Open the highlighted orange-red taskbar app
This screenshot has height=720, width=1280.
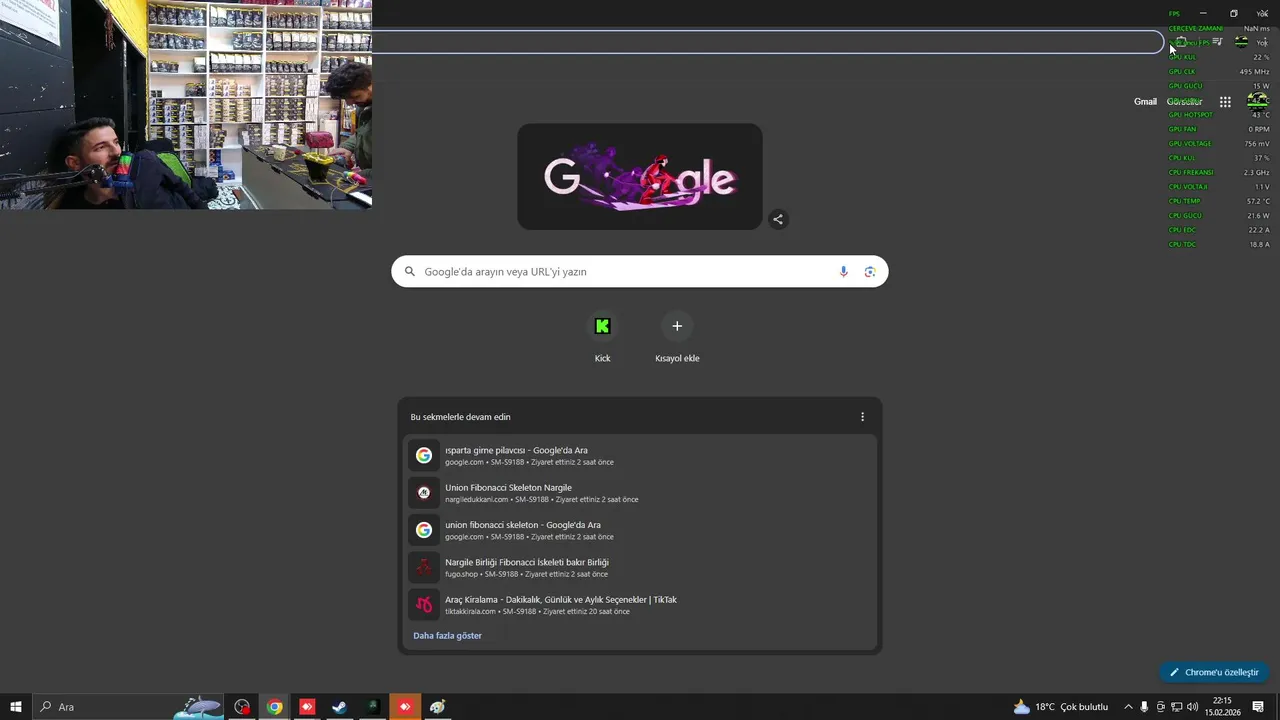(x=405, y=707)
